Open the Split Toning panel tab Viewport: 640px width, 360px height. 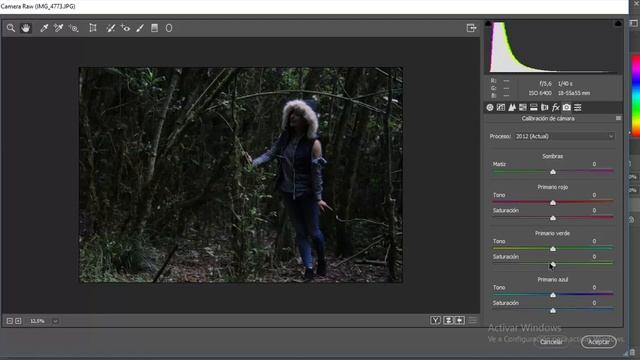coord(533,107)
